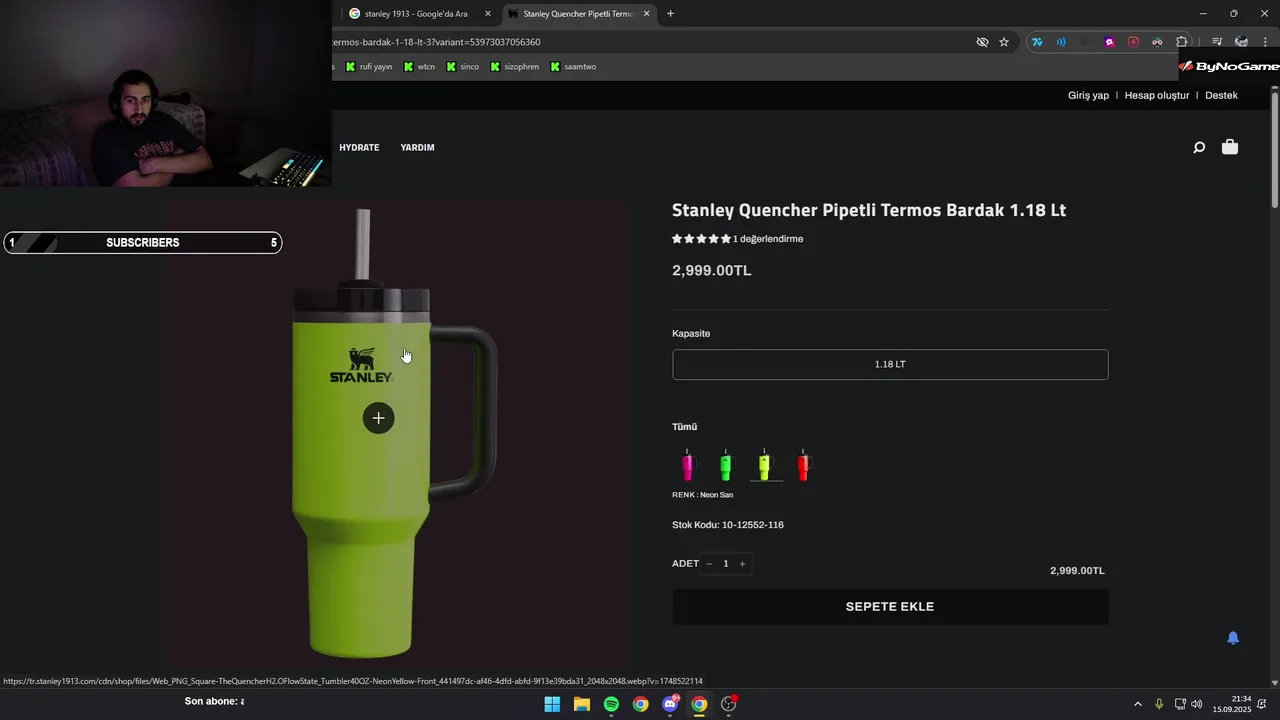This screenshot has height=720, width=1280.
Task: Open the saamtwo bookmark
Action: click(x=573, y=67)
